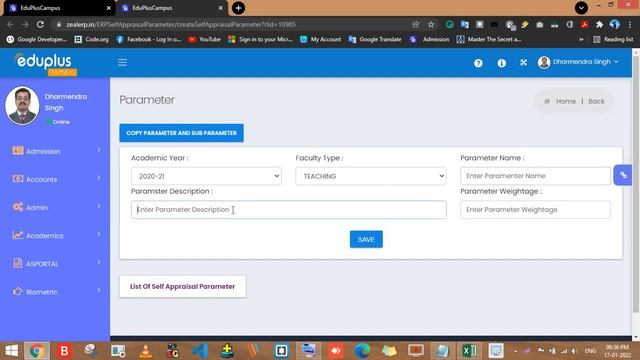
Task: Open the Admission sidebar menu item
Action: [55, 151]
